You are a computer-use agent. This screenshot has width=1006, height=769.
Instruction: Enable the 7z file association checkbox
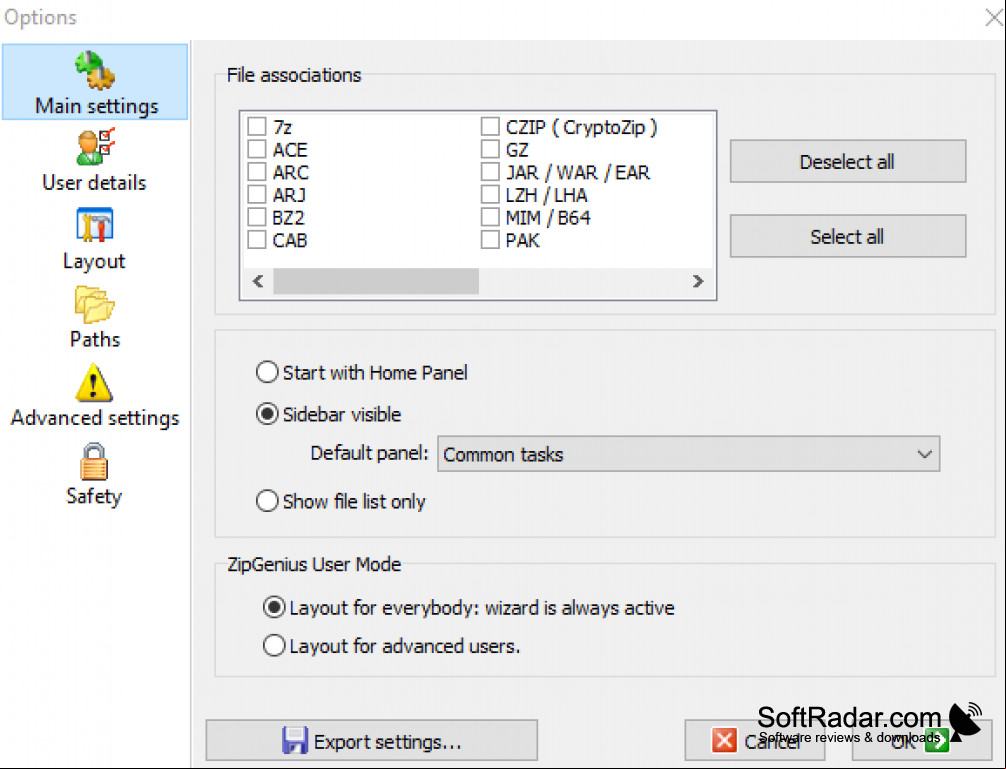[257, 126]
